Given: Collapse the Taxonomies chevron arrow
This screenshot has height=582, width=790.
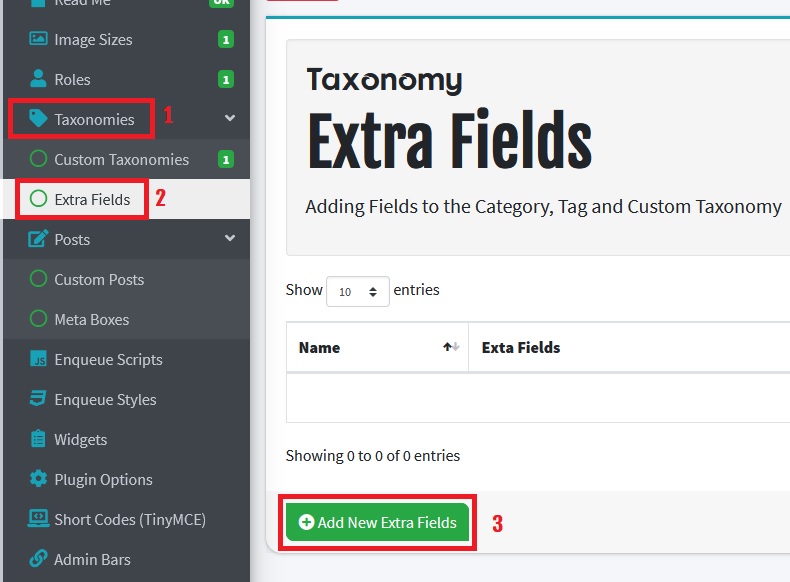Looking at the screenshot, I should (x=230, y=119).
